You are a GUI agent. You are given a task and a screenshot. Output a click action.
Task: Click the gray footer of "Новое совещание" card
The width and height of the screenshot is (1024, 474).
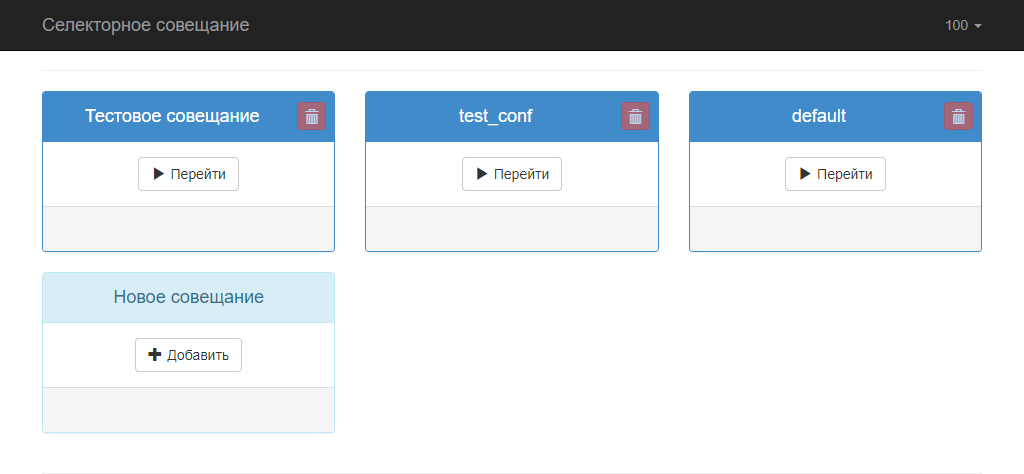point(188,410)
